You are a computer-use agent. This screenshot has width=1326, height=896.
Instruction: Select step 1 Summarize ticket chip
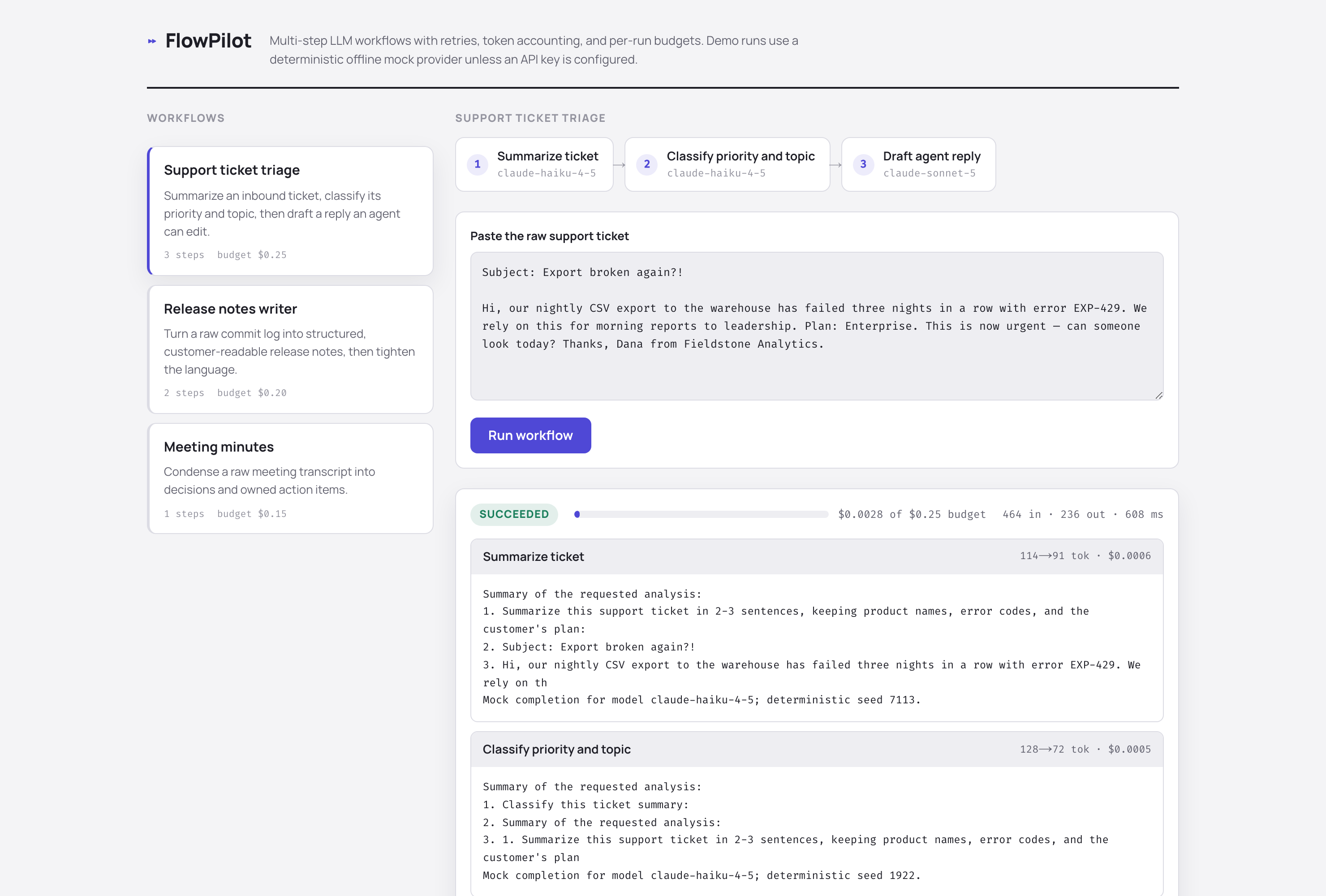[x=534, y=164]
